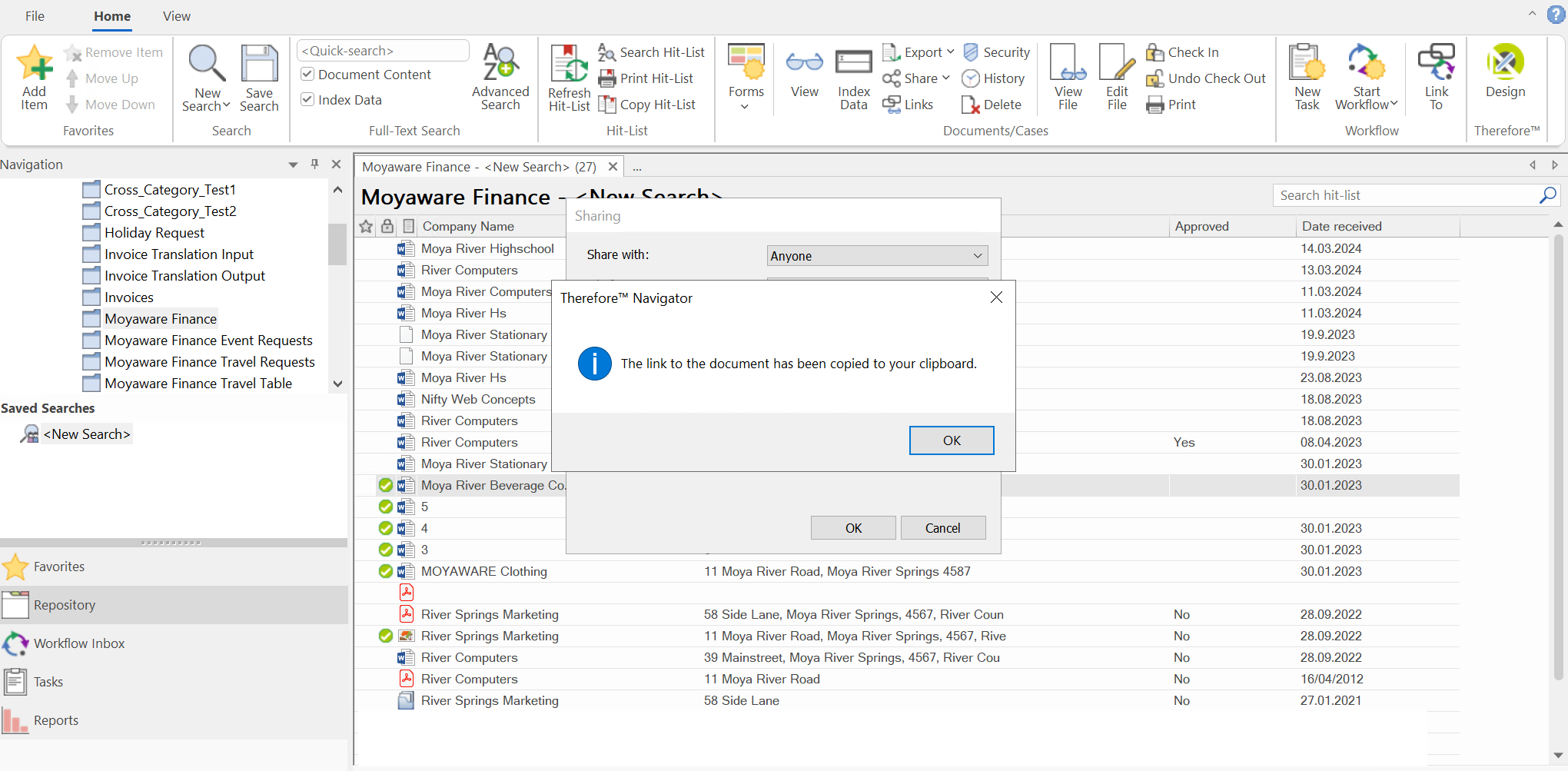Toggle Index Data checkbox
1568x771 pixels.
coord(307,99)
